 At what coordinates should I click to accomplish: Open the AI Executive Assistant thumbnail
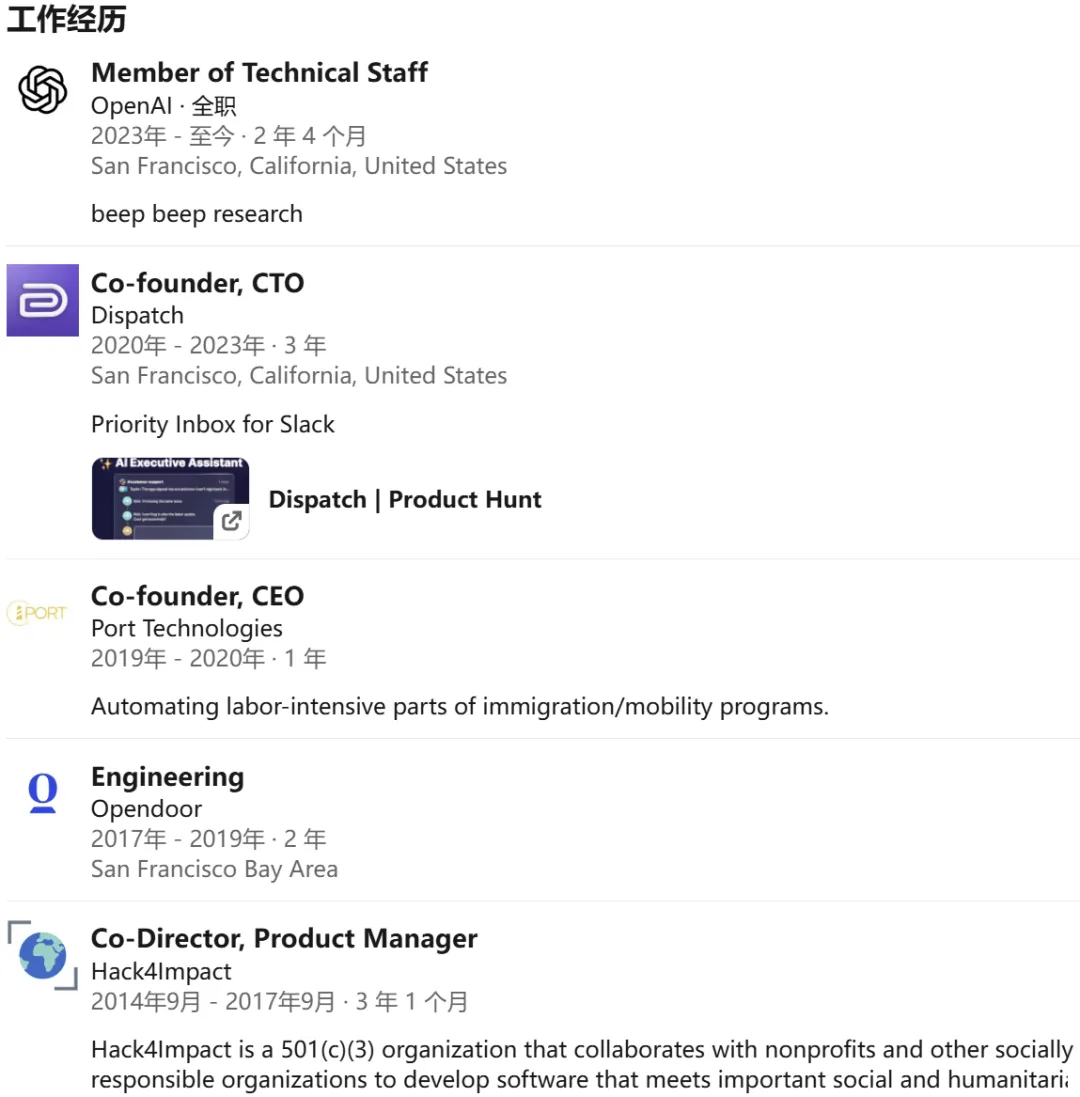coord(170,499)
